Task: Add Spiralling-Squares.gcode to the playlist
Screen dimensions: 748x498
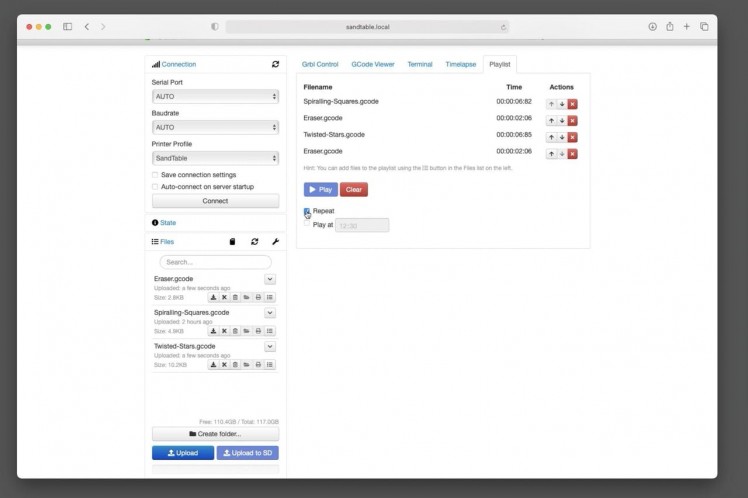Action: pyautogui.click(x=270, y=331)
